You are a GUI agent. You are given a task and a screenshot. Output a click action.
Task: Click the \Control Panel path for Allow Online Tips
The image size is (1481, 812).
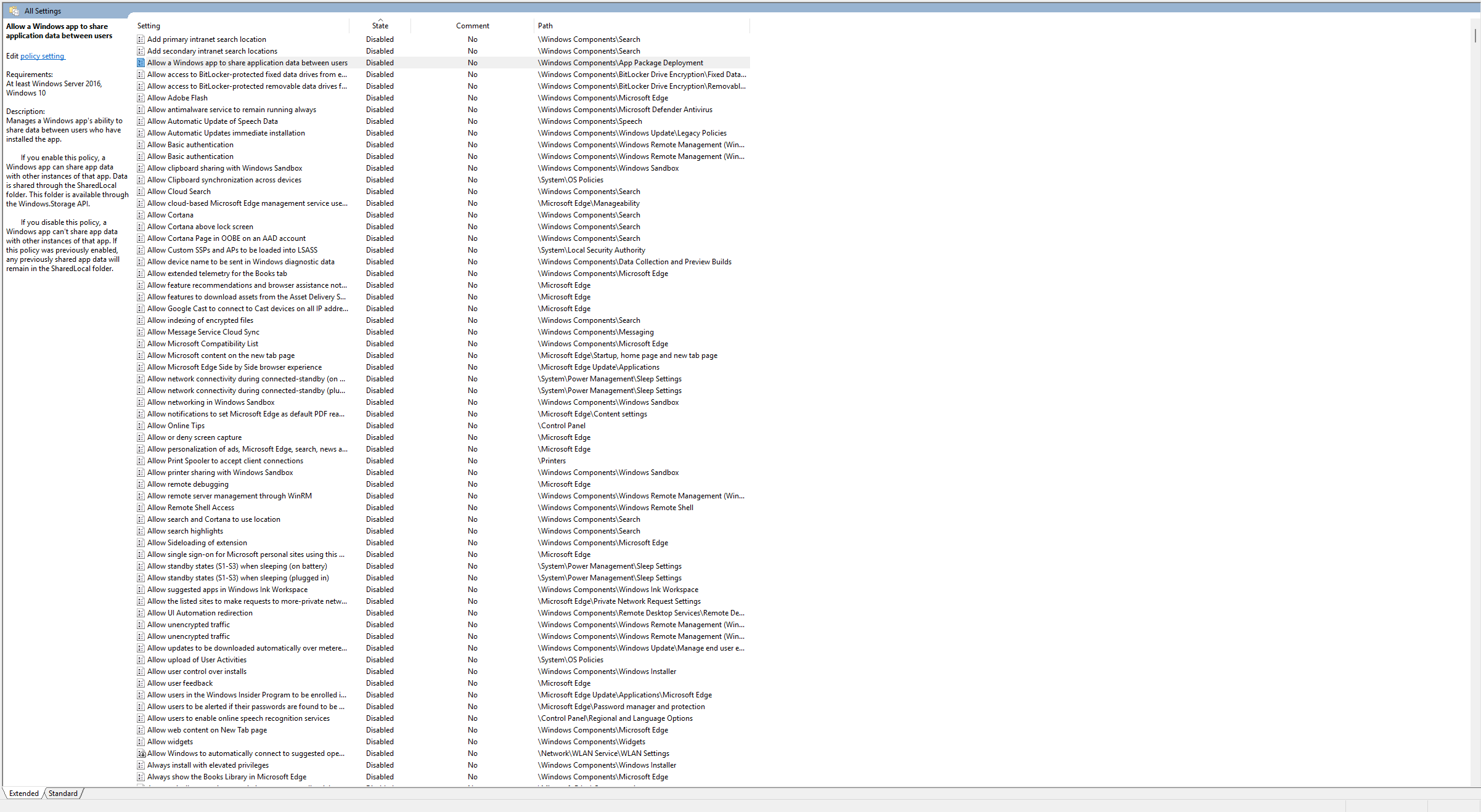(x=561, y=426)
